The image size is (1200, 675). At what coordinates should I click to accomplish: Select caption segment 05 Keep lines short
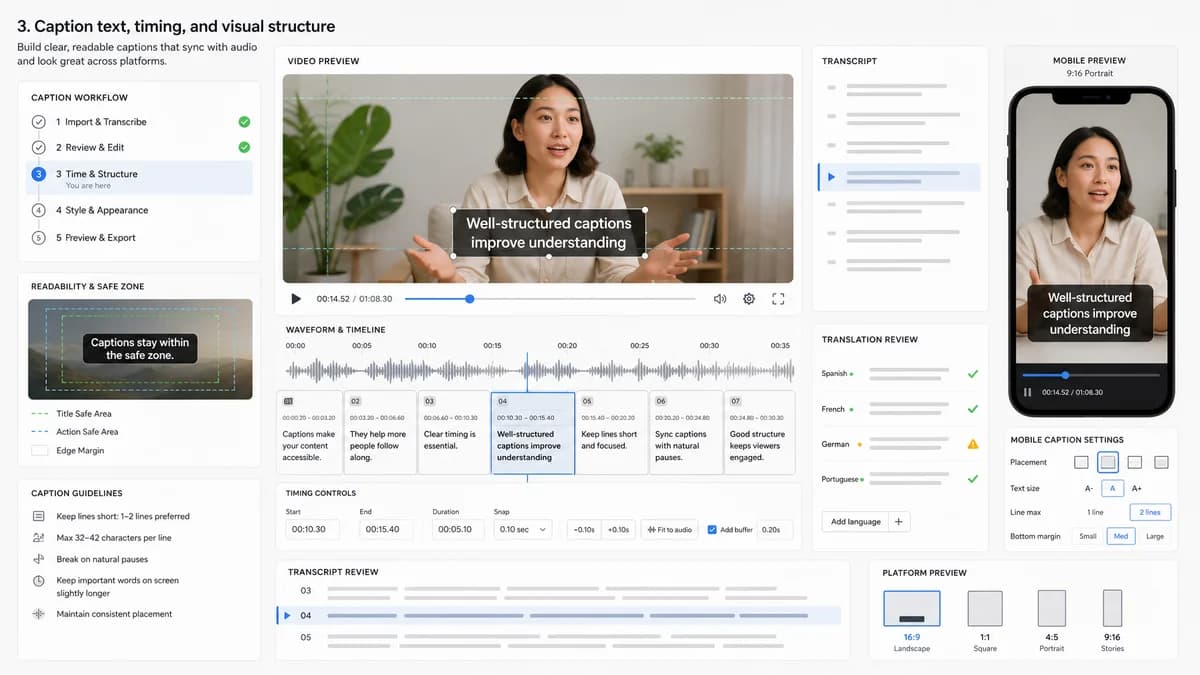610,432
